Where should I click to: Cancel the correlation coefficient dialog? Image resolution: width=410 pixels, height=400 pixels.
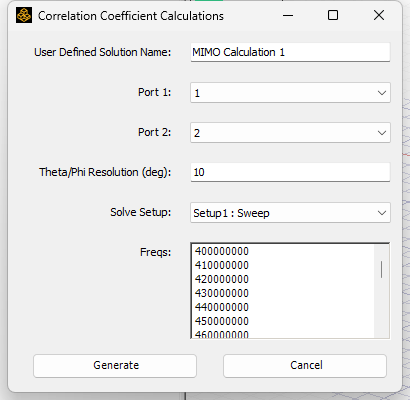[x=305, y=366]
